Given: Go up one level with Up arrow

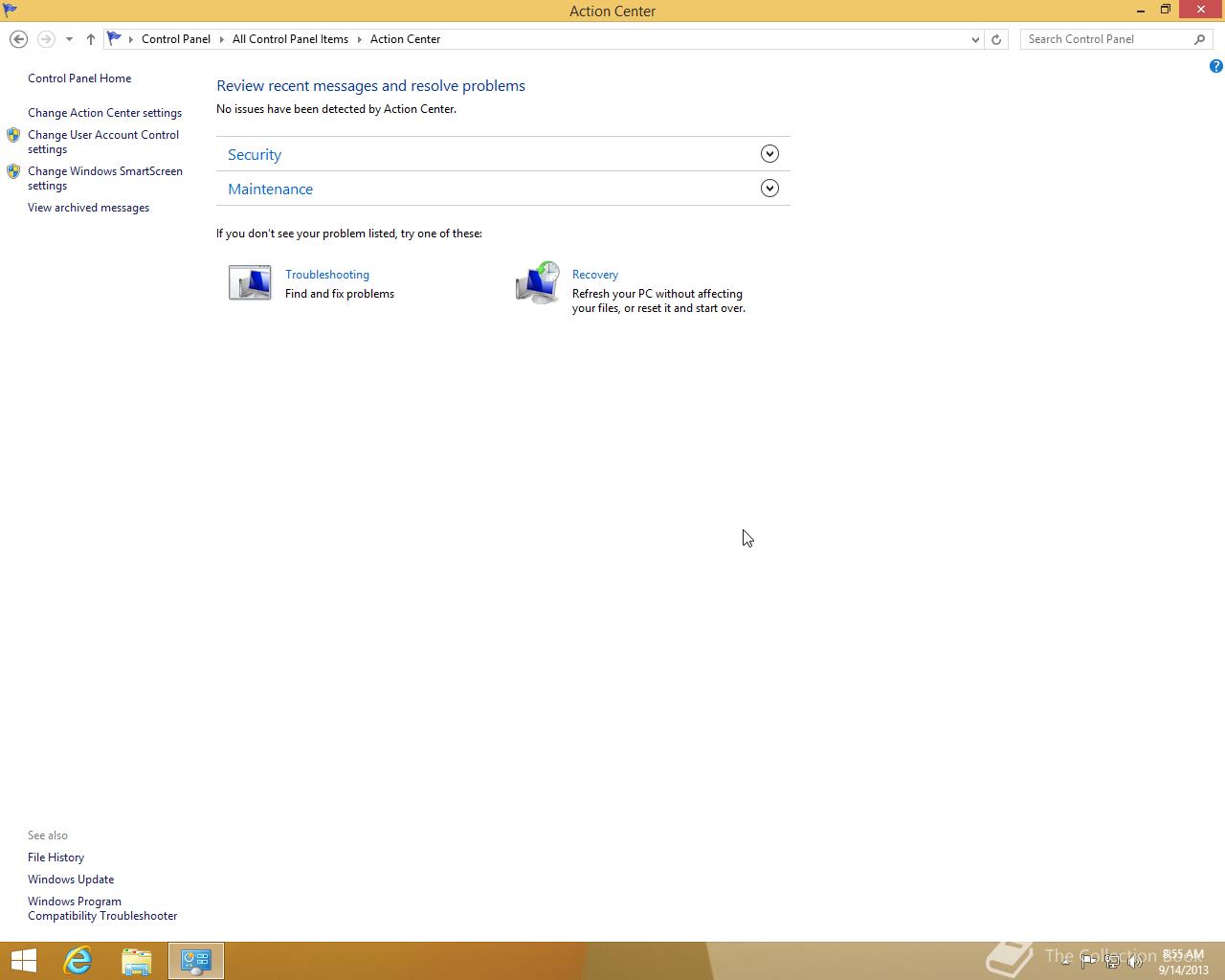Looking at the screenshot, I should (x=91, y=39).
